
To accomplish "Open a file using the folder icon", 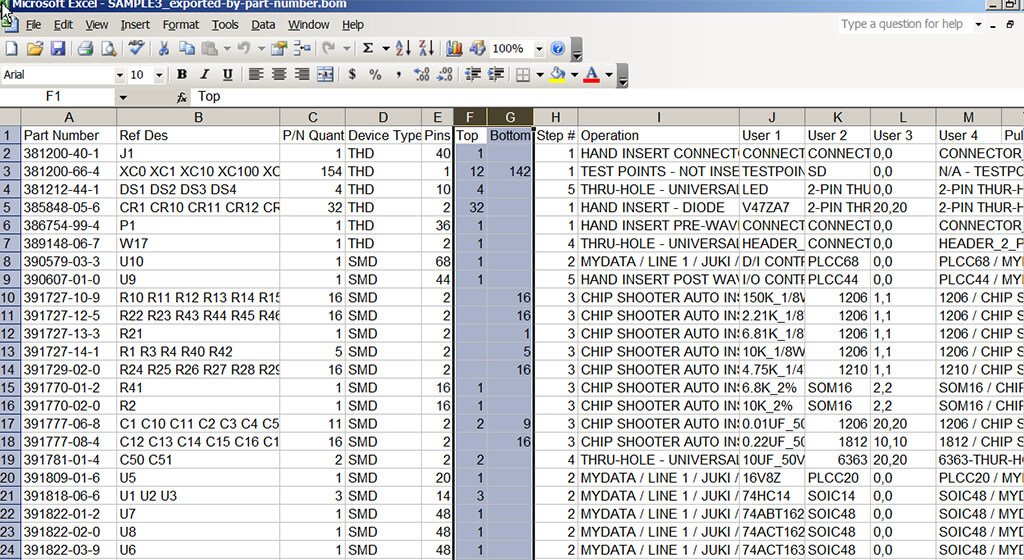I will pos(35,48).
